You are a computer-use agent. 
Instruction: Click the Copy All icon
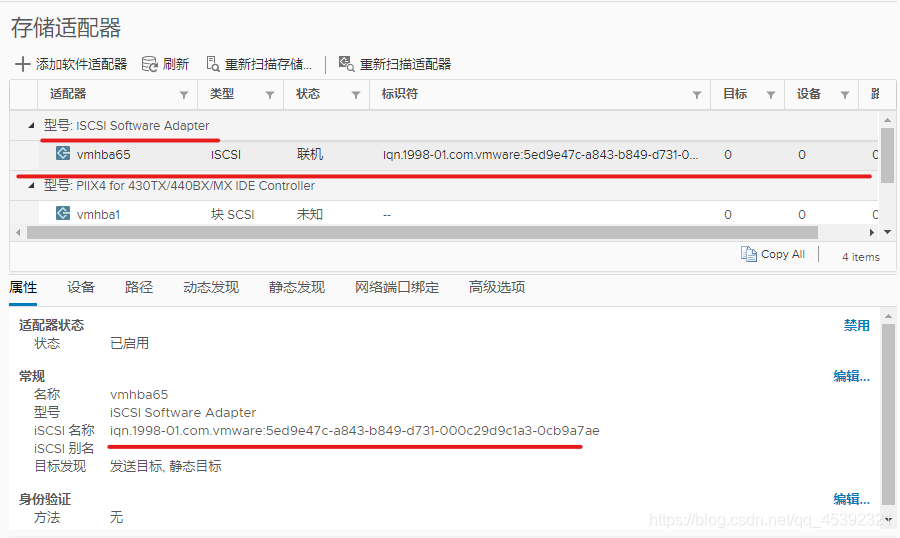click(x=748, y=254)
